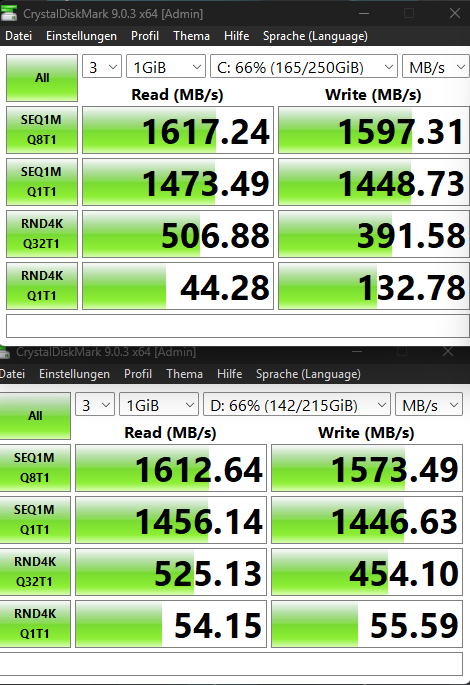Screen dimensions: 470x685
Task: Open Profil menu in the top window
Action: pyautogui.click(x=145, y=36)
